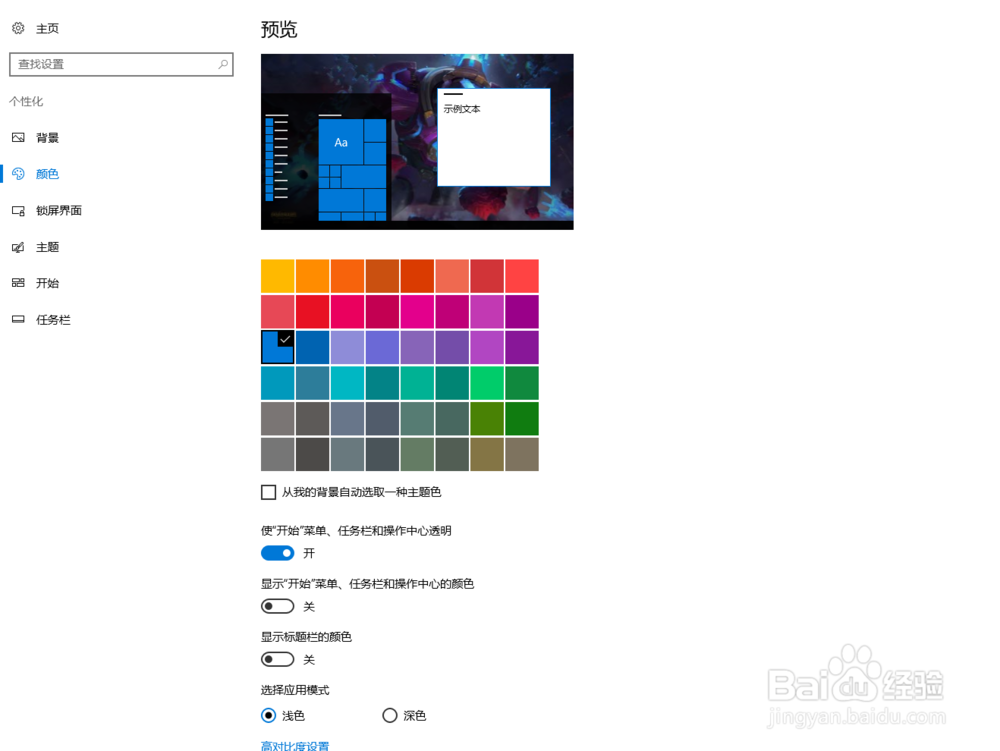Image resolution: width=1000 pixels, height=751 pixels.
Task: Go to 锁屏界面 settings
Action: (59, 210)
